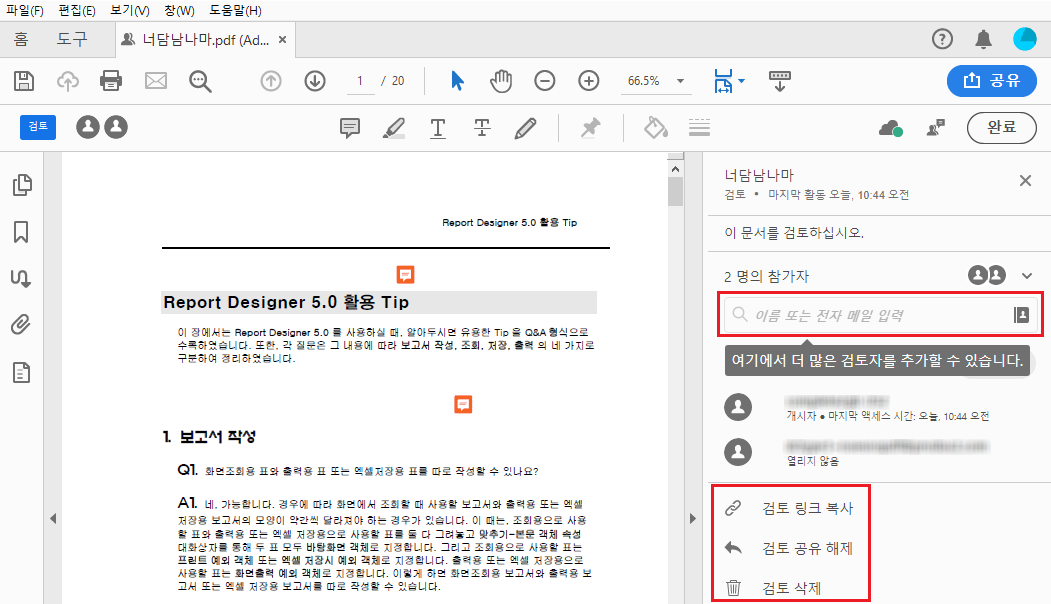Viewport: 1051px width, 604px height.
Task: Collapse the participants list chevron
Action: pyautogui.click(x=1027, y=276)
